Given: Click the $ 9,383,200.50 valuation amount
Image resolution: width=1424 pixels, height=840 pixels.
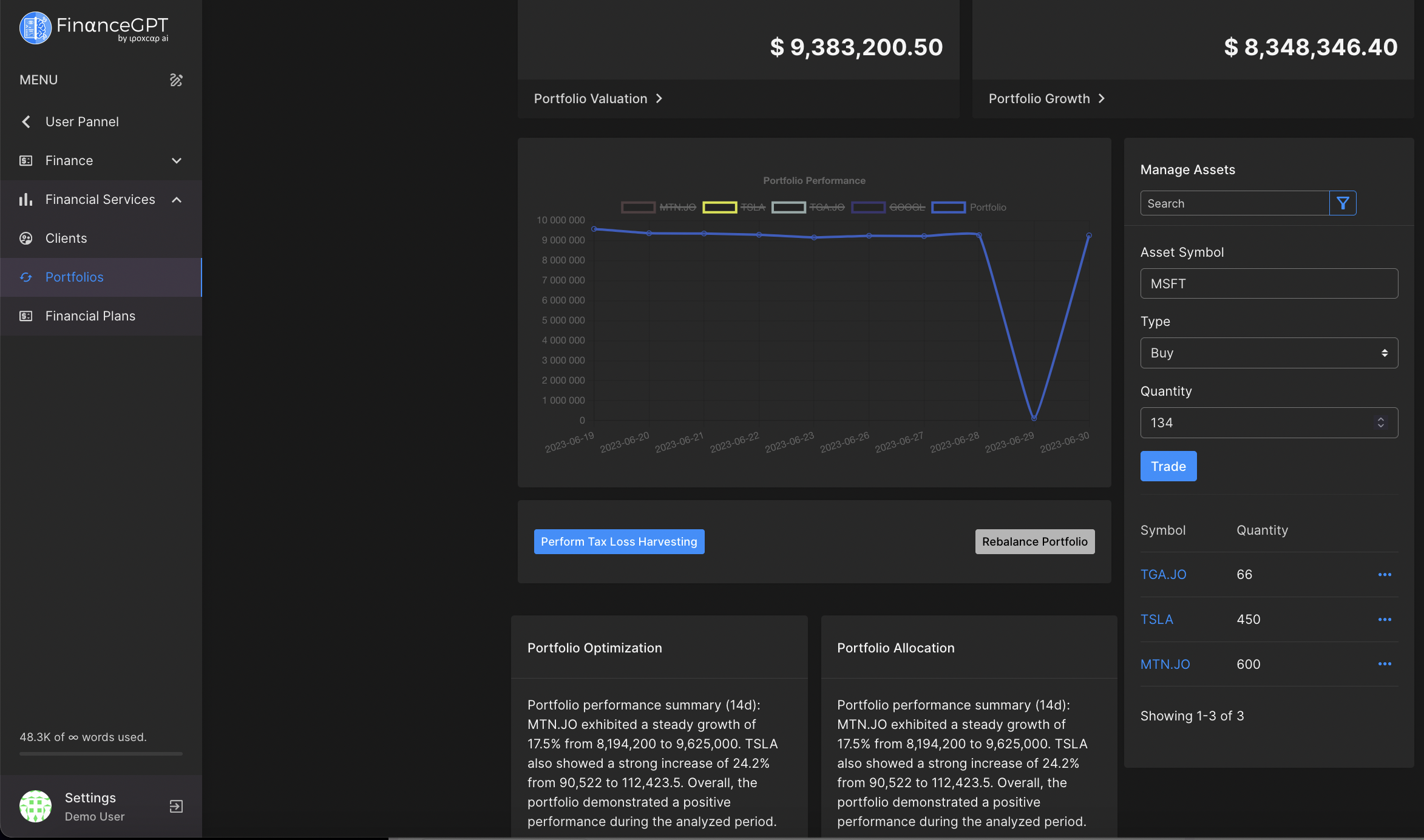Looking at the screenshot, I should pyautogui.click(x=856, y=47).
